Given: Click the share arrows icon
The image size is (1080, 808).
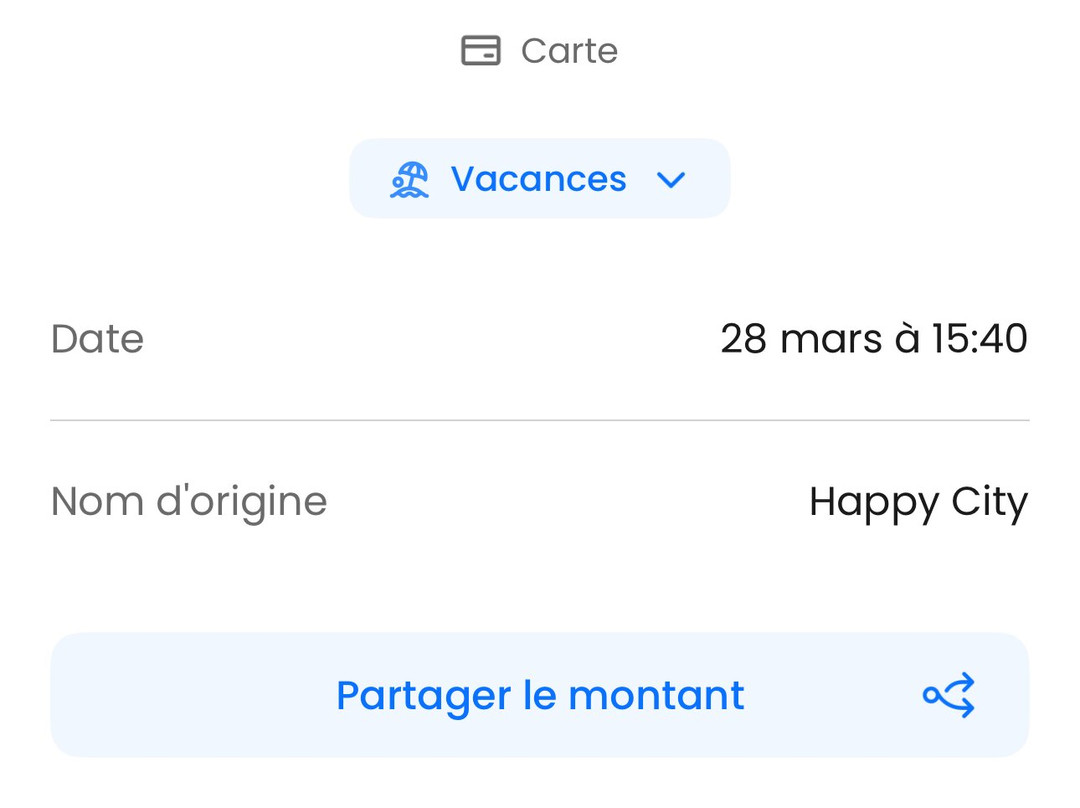Looking at the screenshot, I should pyautogui.click(x=949, y=695).
